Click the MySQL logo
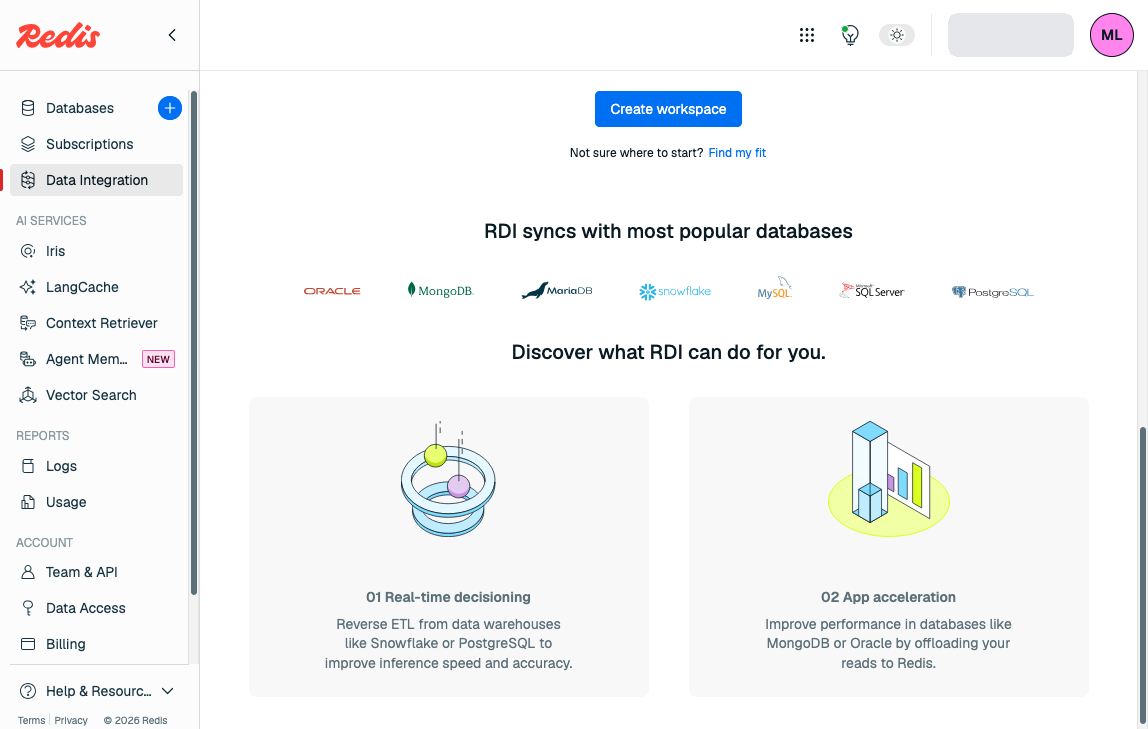Viewport: 1148px width, 729px height. point(775,288)
